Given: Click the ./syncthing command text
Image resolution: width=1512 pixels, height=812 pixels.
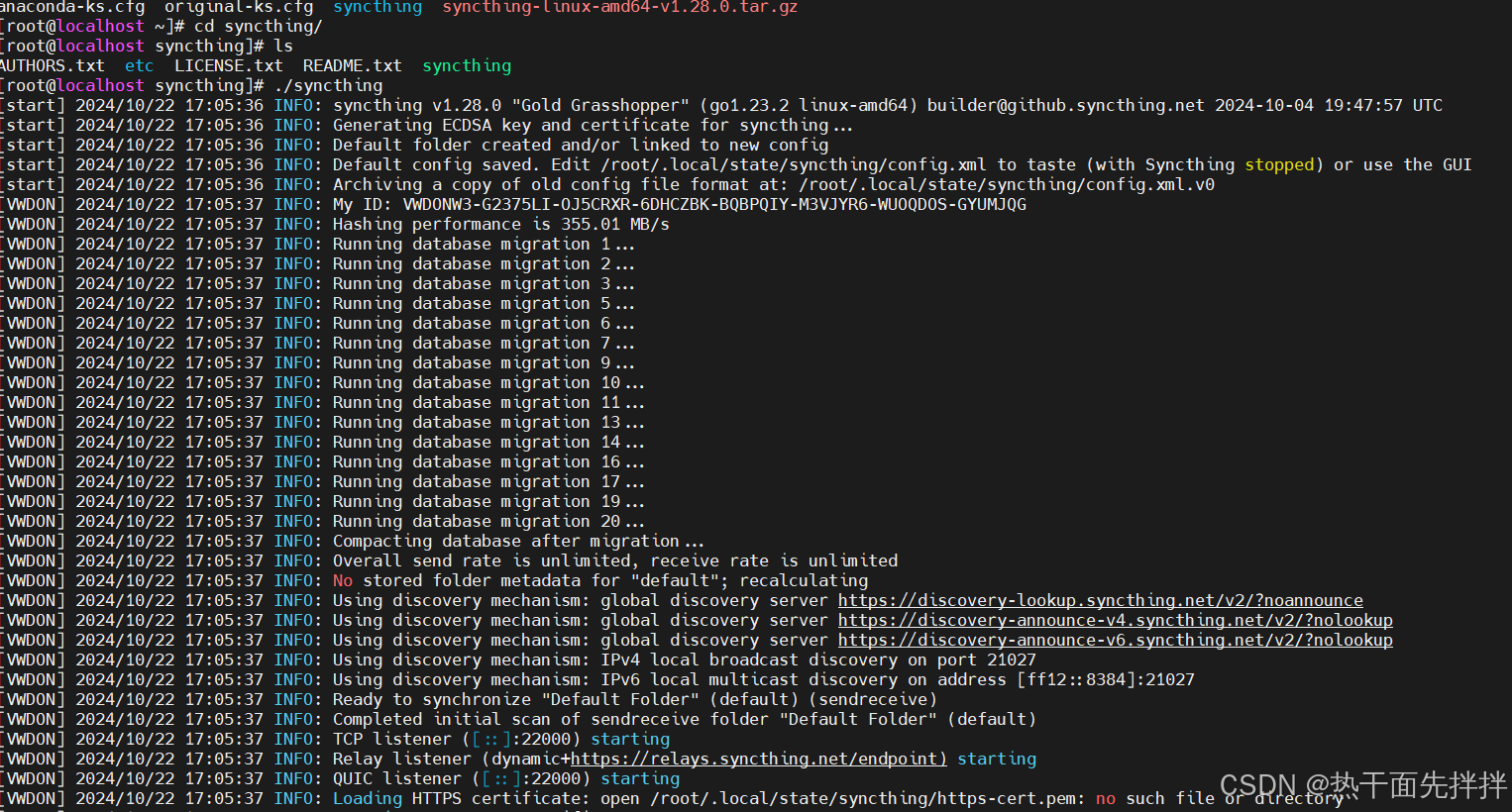Looking at the screenshot, I should click(x=327, y=85).
